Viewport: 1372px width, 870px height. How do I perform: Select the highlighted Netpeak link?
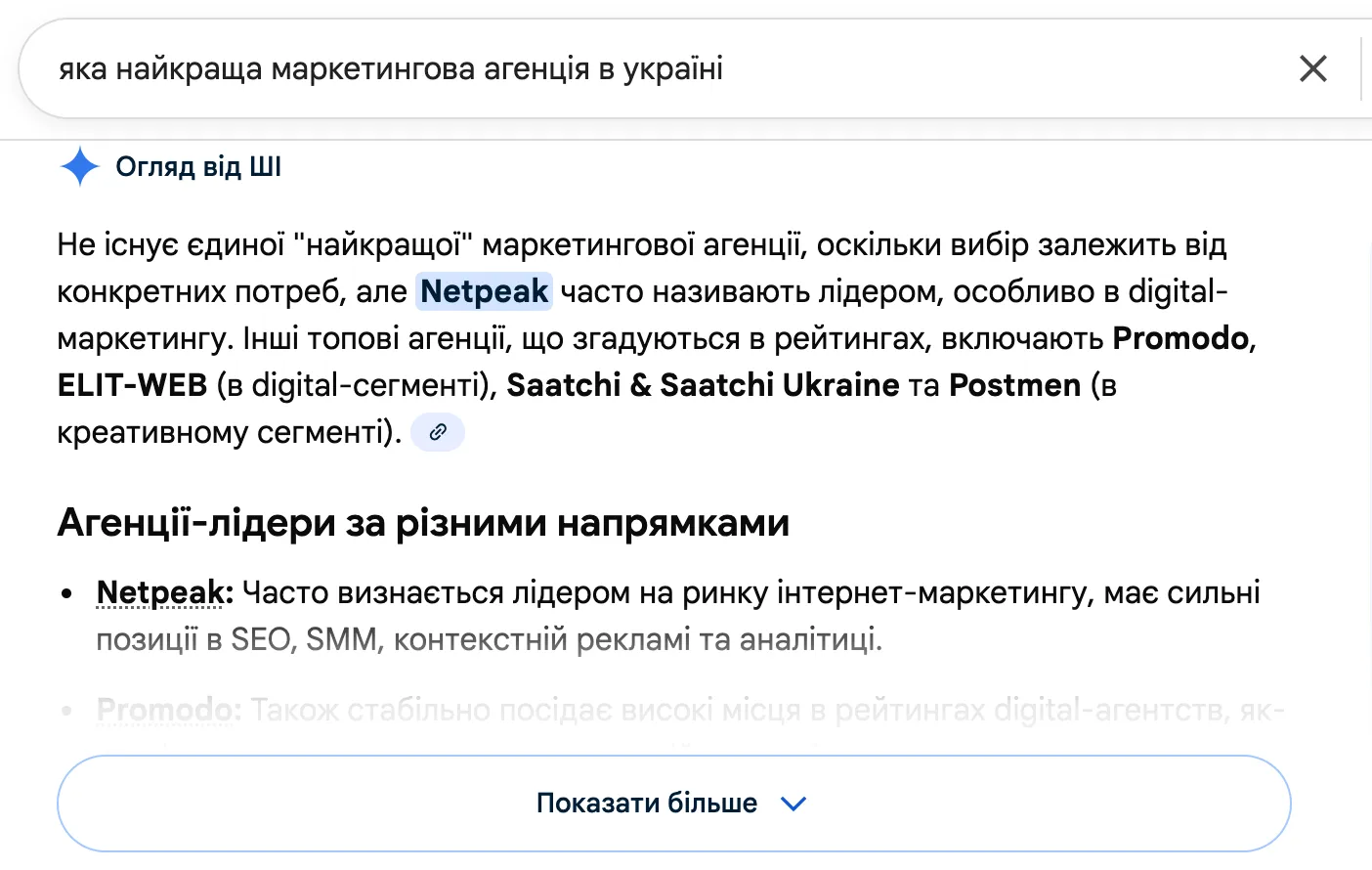tap(483, 290)
